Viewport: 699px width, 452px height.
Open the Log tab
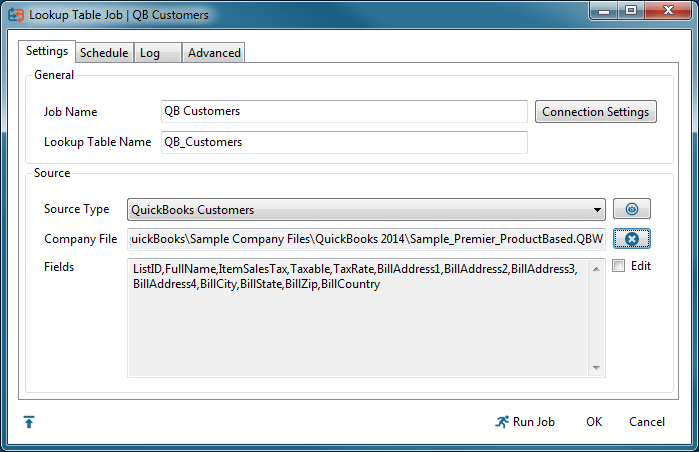coord(157,53)
